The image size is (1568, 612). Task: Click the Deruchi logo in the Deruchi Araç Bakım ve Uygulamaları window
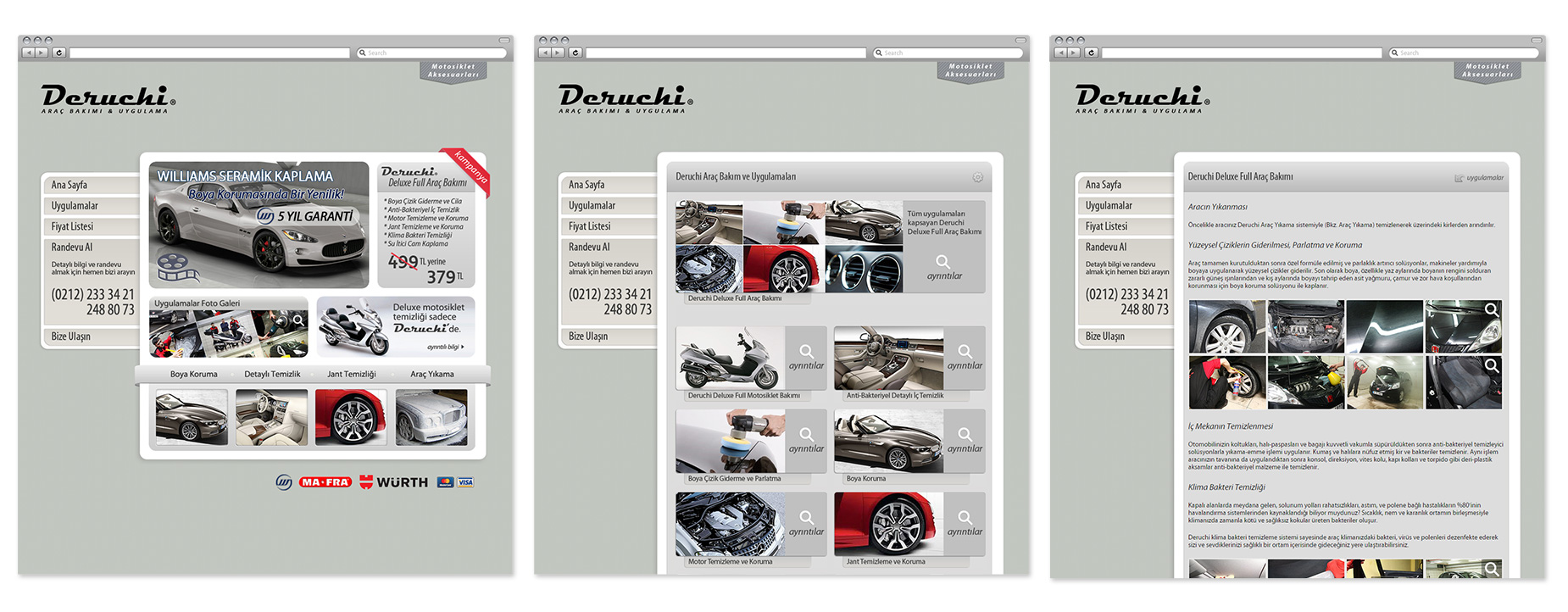625,99
